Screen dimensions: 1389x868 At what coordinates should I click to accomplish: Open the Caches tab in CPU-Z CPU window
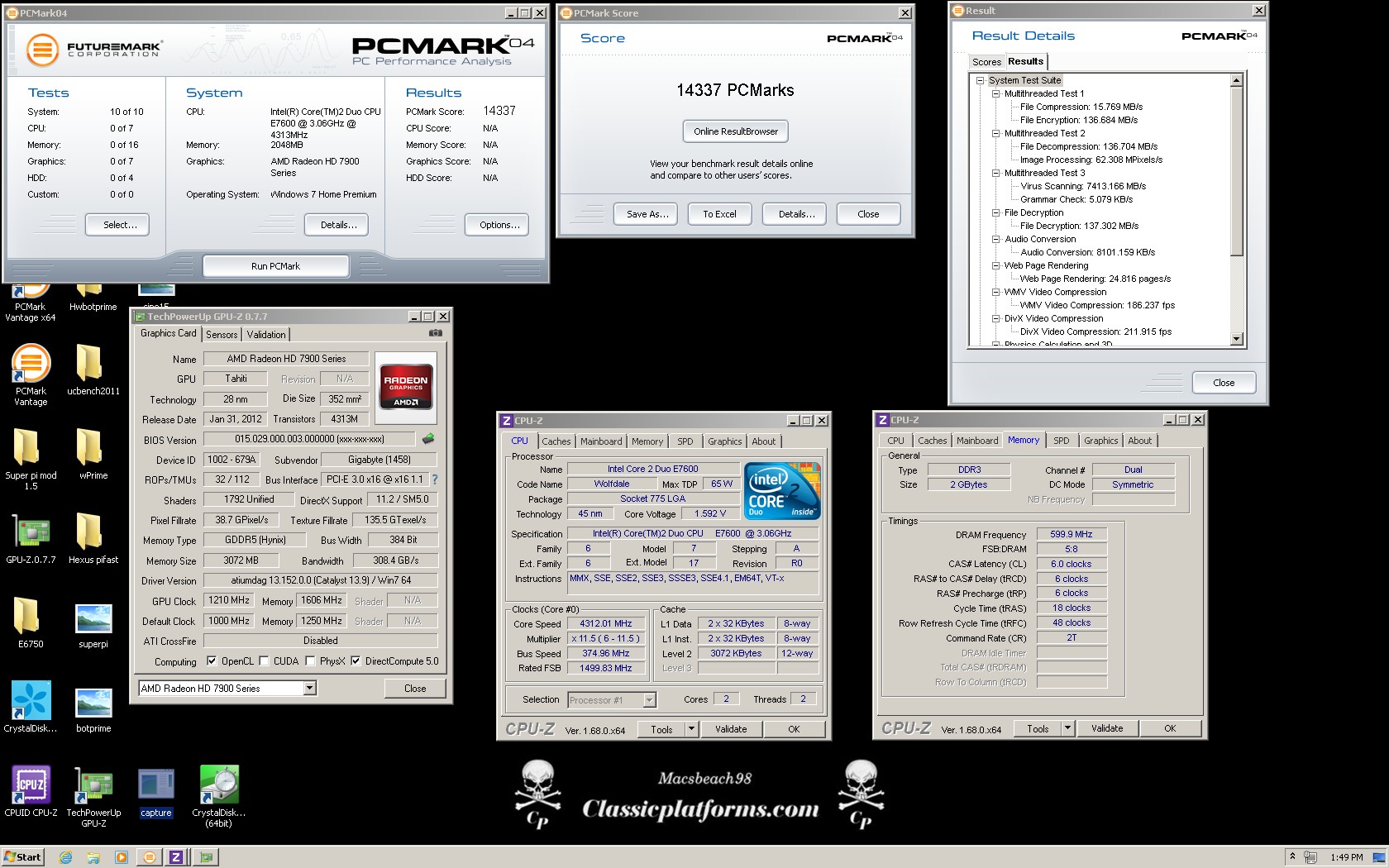tap(556, 441)
